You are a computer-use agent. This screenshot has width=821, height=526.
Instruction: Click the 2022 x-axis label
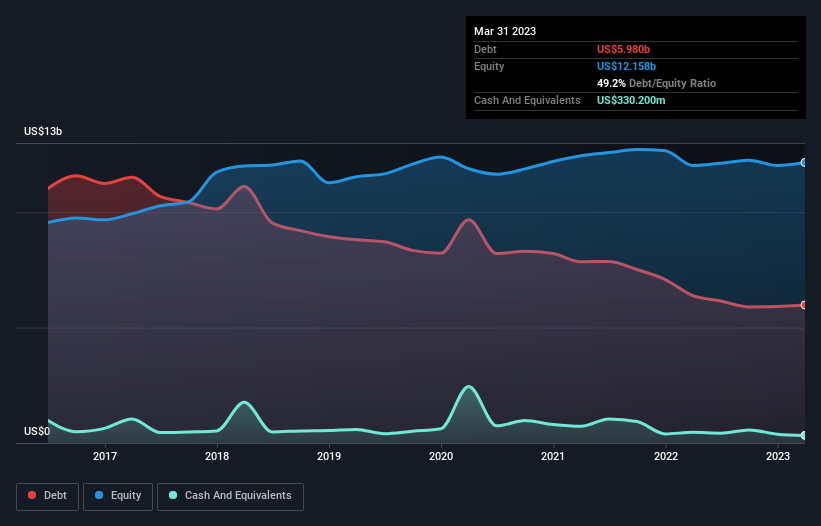pos(666,456)
